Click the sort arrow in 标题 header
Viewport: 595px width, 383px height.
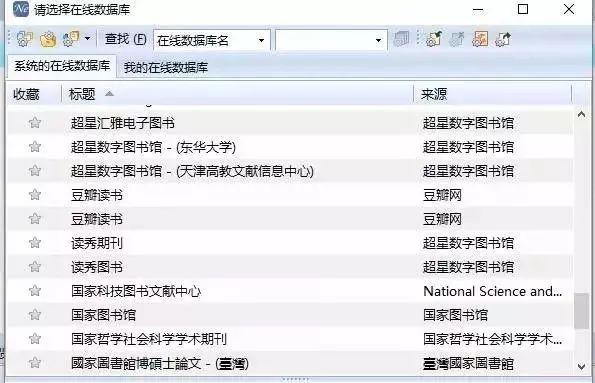[109, 93]
